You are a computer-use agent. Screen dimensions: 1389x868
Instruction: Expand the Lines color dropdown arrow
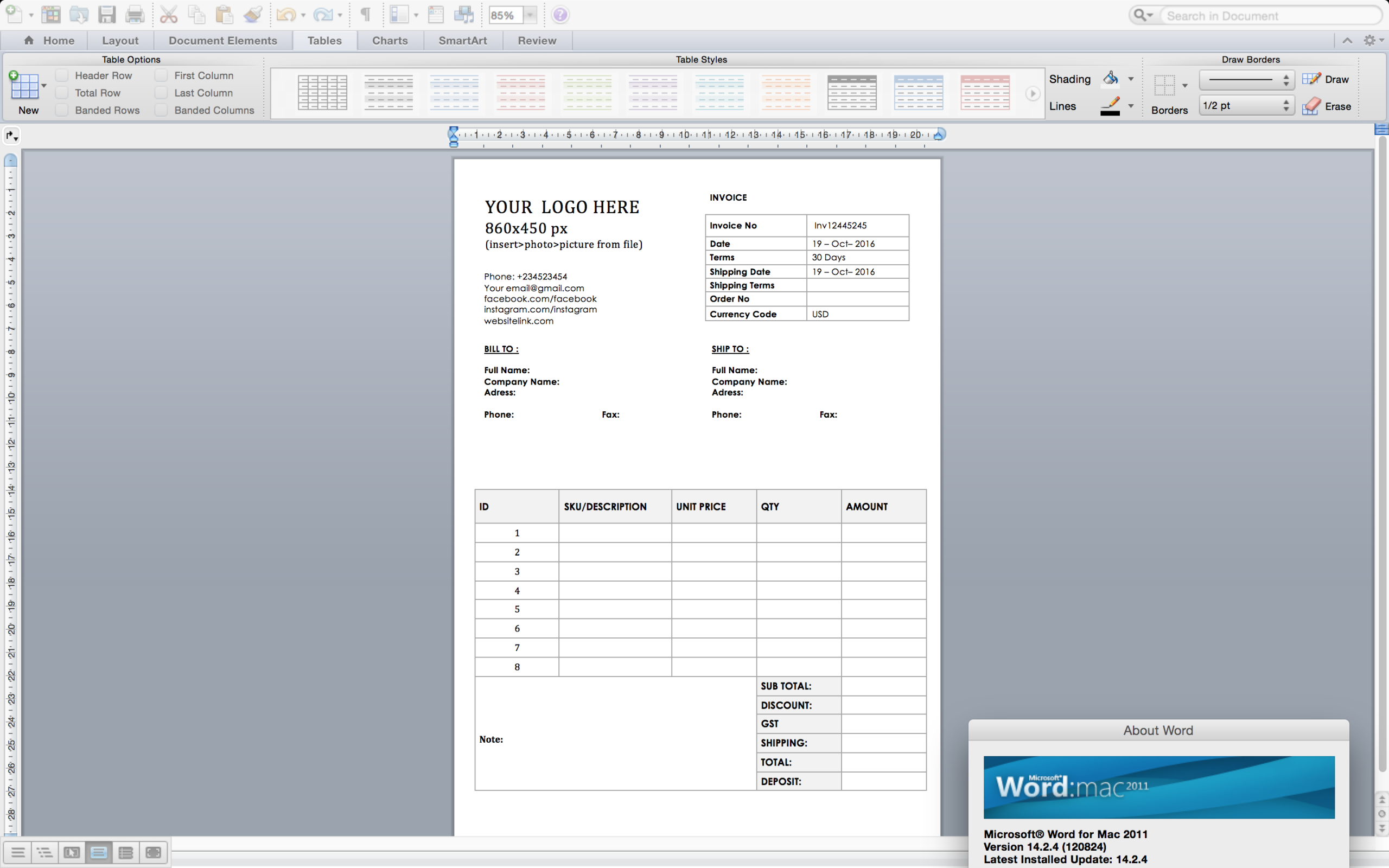click(x=1131, y=106)
